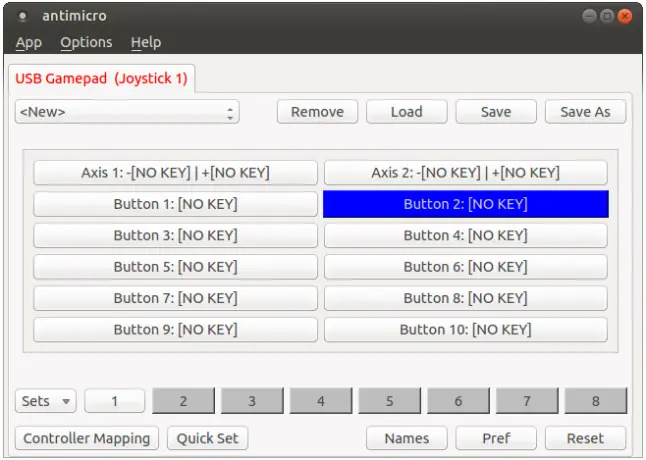Switch to set 5
The image size is (646, 460).
tap(390, 401)
